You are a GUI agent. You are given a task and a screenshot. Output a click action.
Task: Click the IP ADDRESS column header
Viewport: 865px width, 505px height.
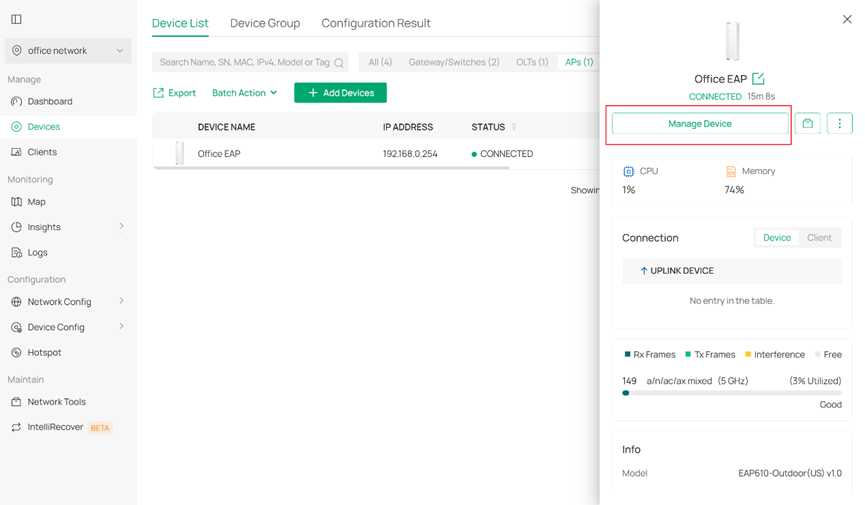tap(408, 127)
